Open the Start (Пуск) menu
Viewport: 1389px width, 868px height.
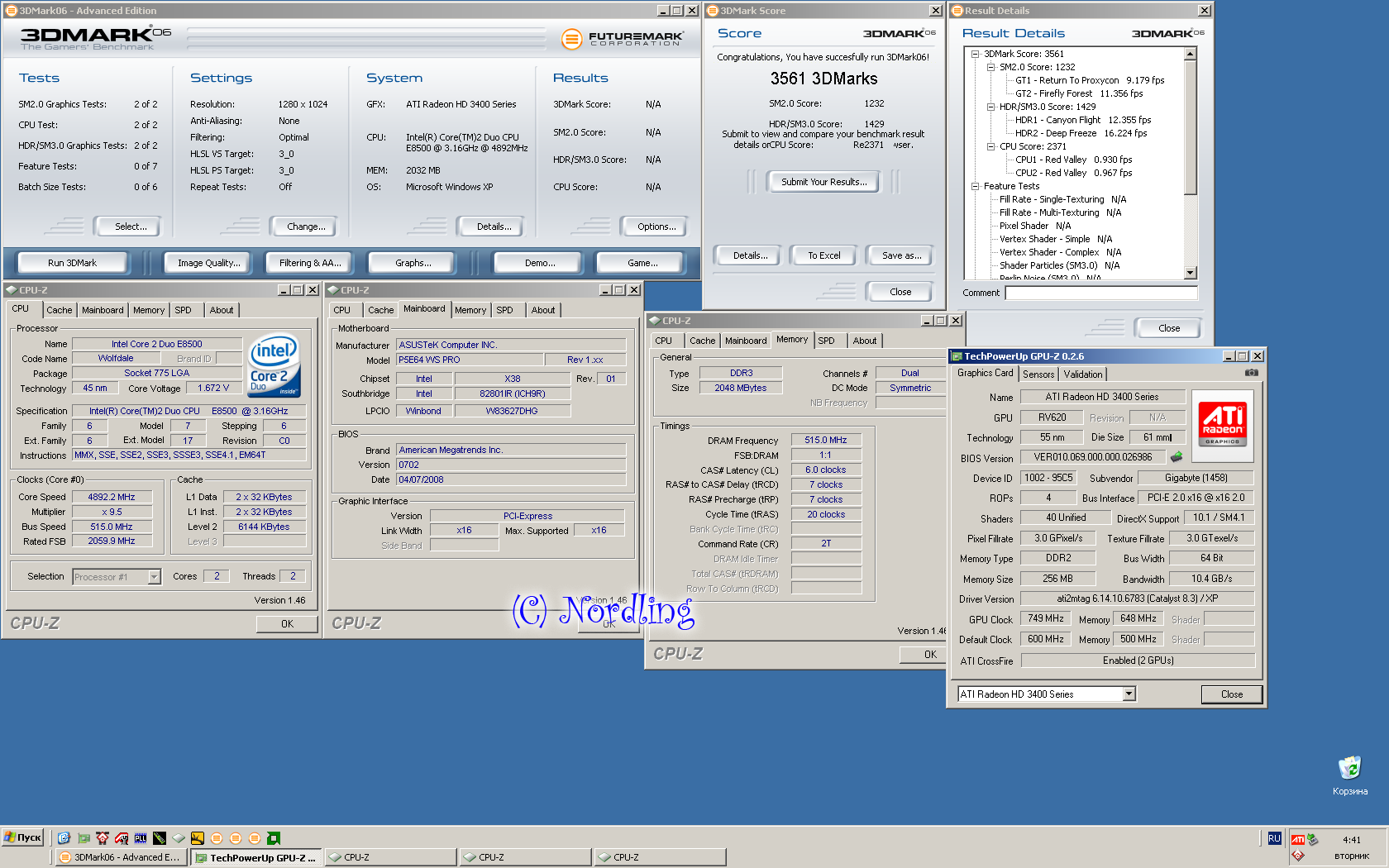[x=22, y=837]
